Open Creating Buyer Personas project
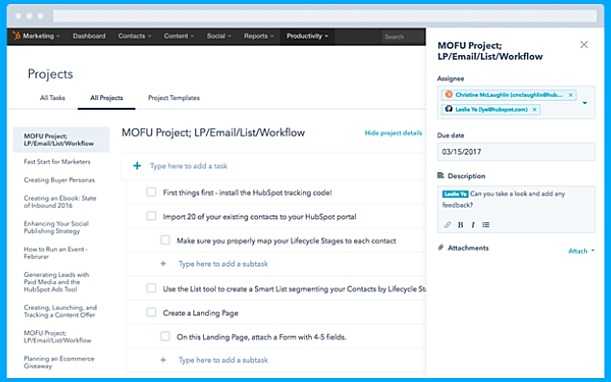The width and height of the screenshot is (611, 382). click(x=59, y=180)
